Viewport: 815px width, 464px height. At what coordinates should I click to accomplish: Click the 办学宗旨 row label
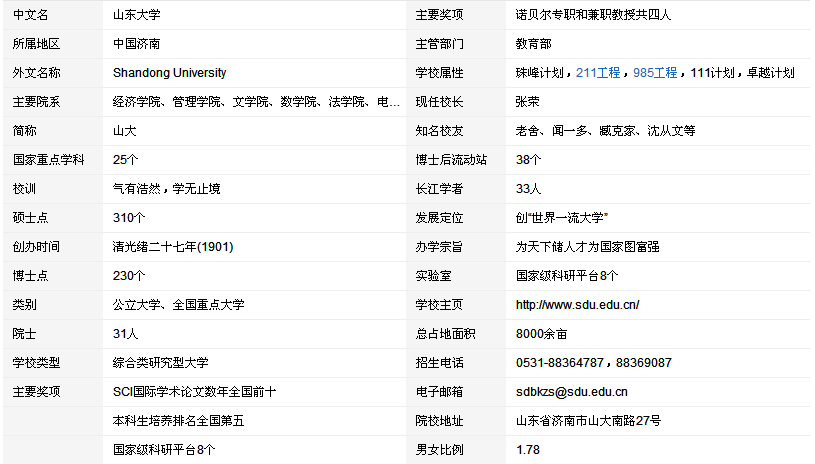click(439, 247)
